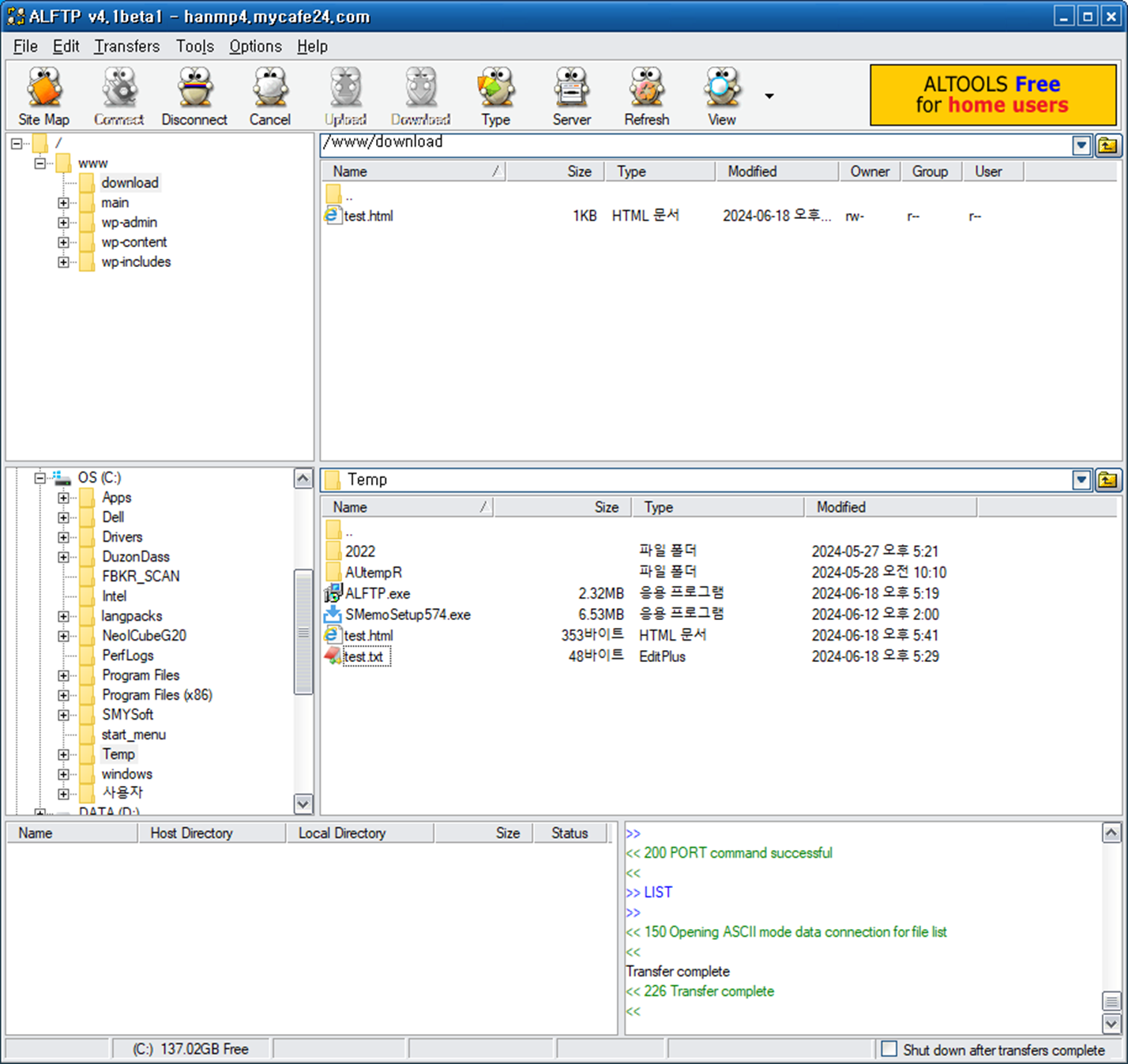Image resolution: width=1128 pixels, height=1064 pixels.
Task: Open the Transfers menu
Action: [x=126, y=46]
